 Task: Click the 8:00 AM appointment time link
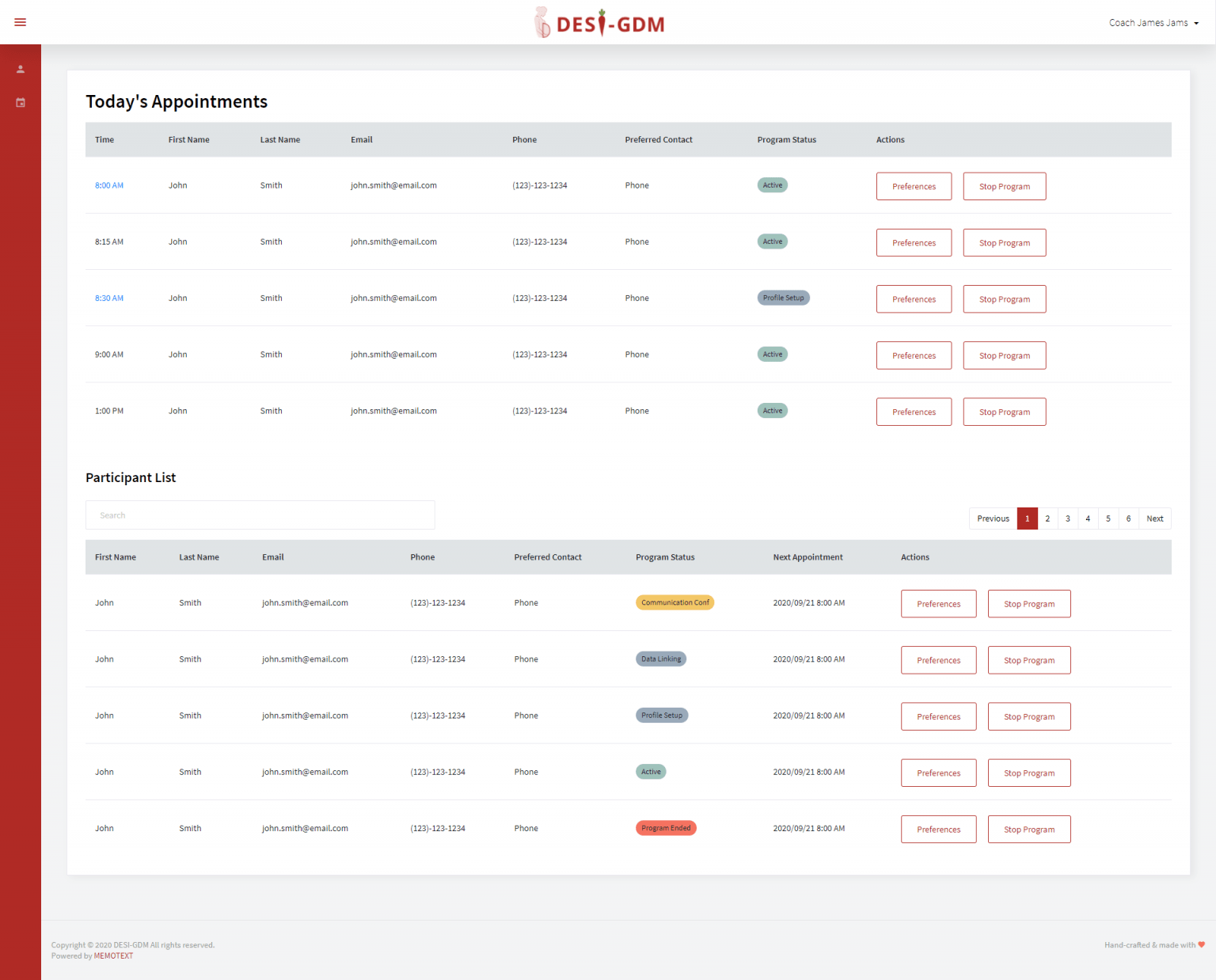point(109,185)
